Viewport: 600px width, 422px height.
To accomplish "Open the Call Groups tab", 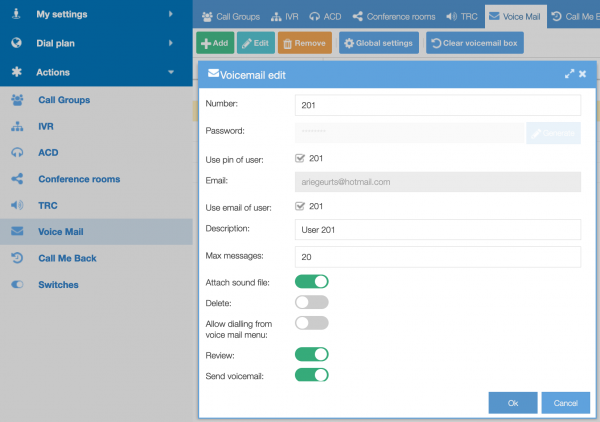I will pos(231,16).
